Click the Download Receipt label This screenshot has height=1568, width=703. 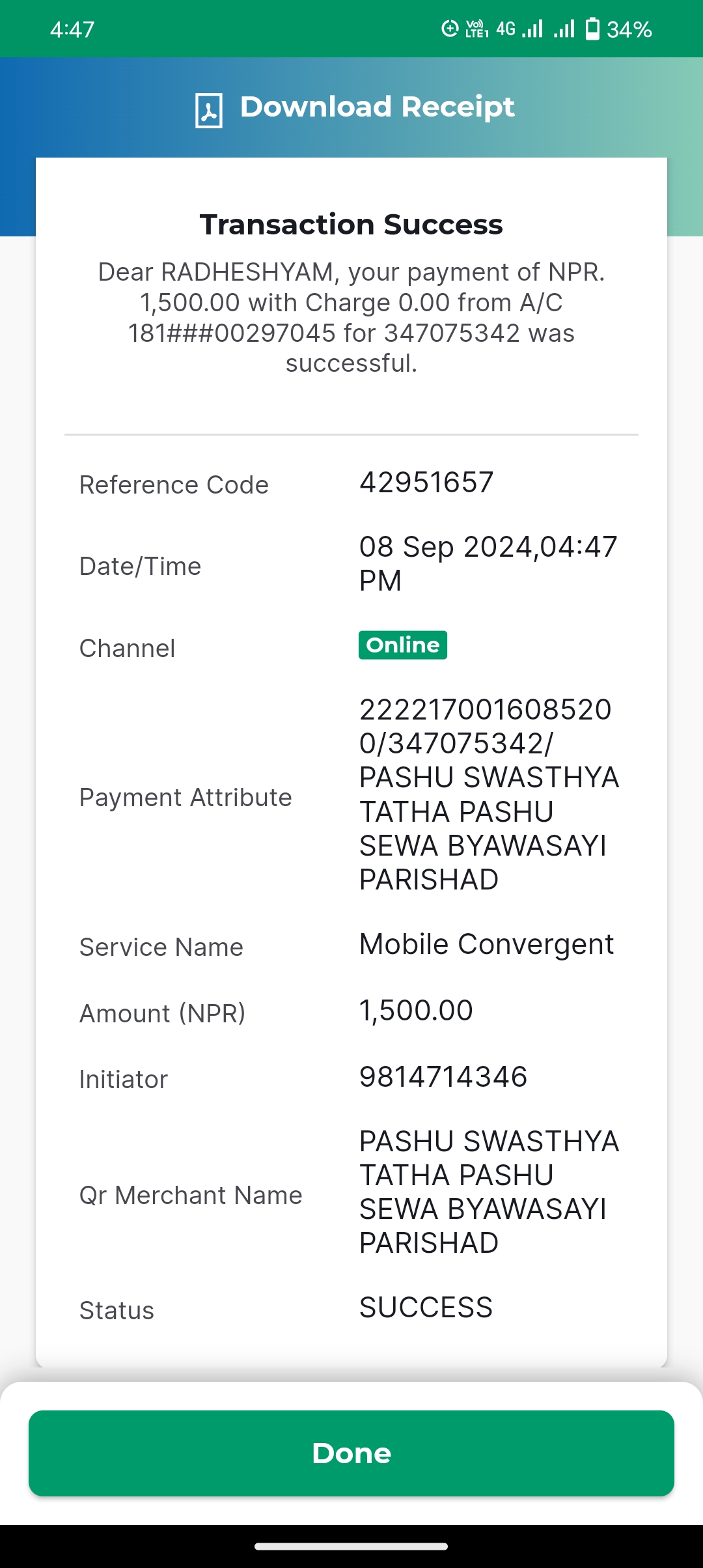coord(377,107)
